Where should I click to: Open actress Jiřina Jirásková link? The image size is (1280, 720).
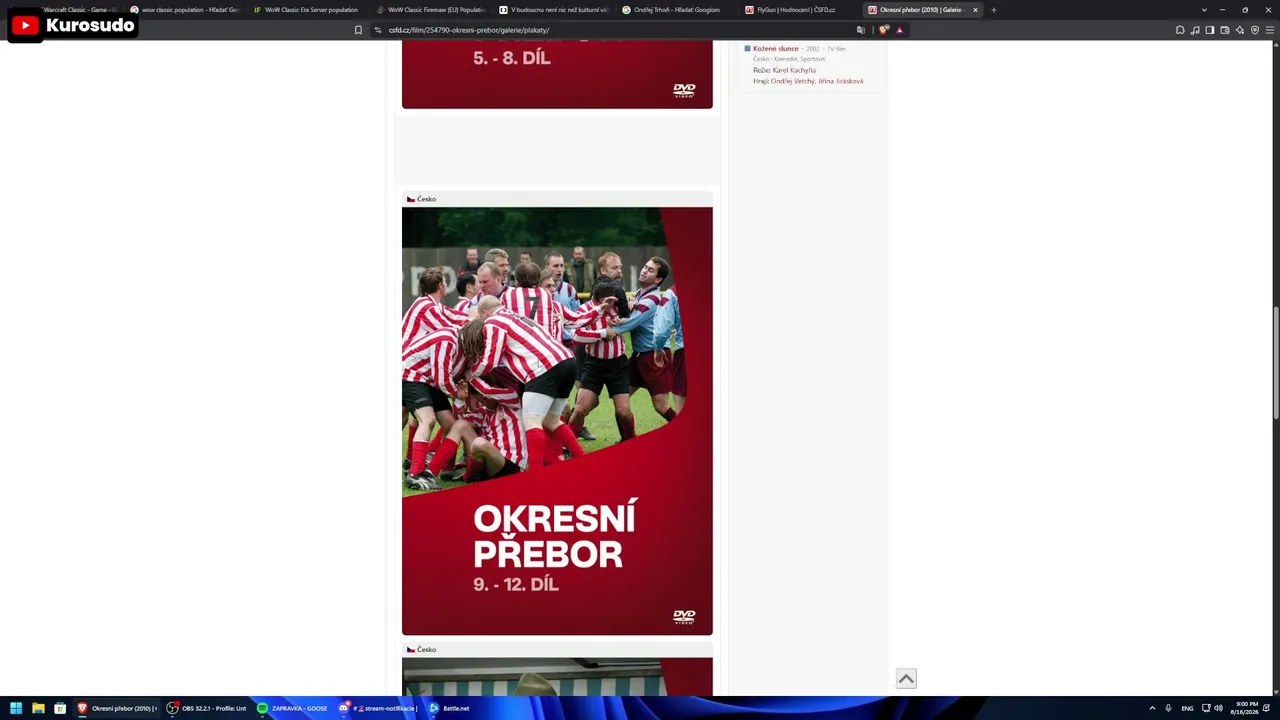point(840,81)
